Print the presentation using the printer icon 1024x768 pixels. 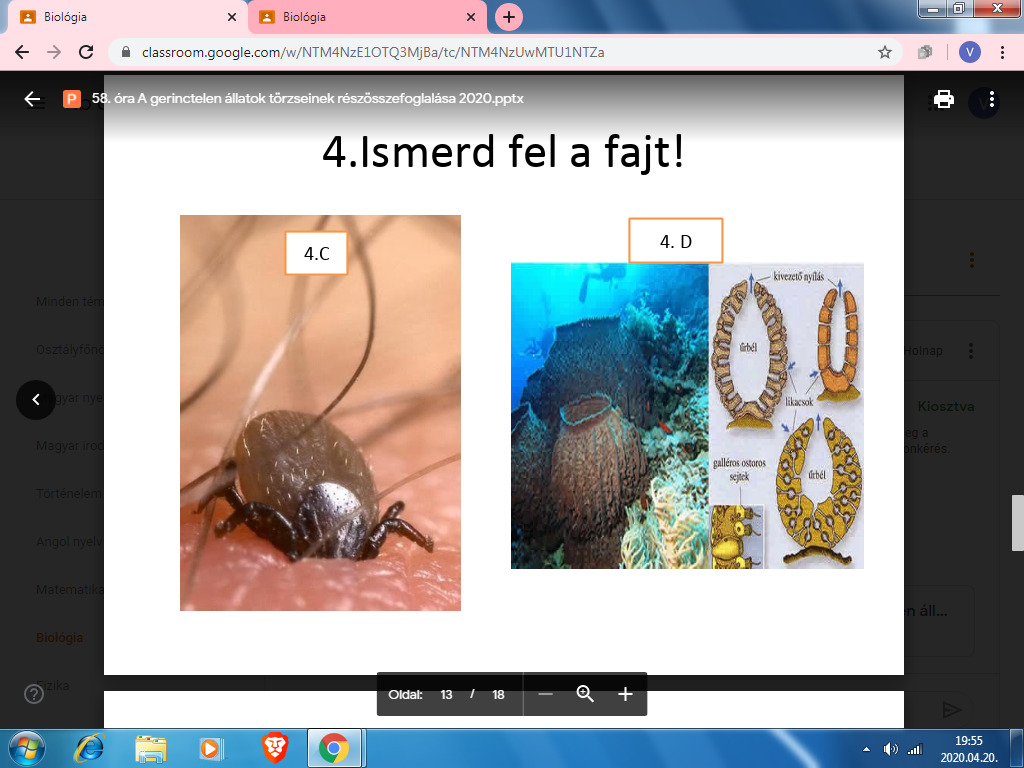(943, 99)
